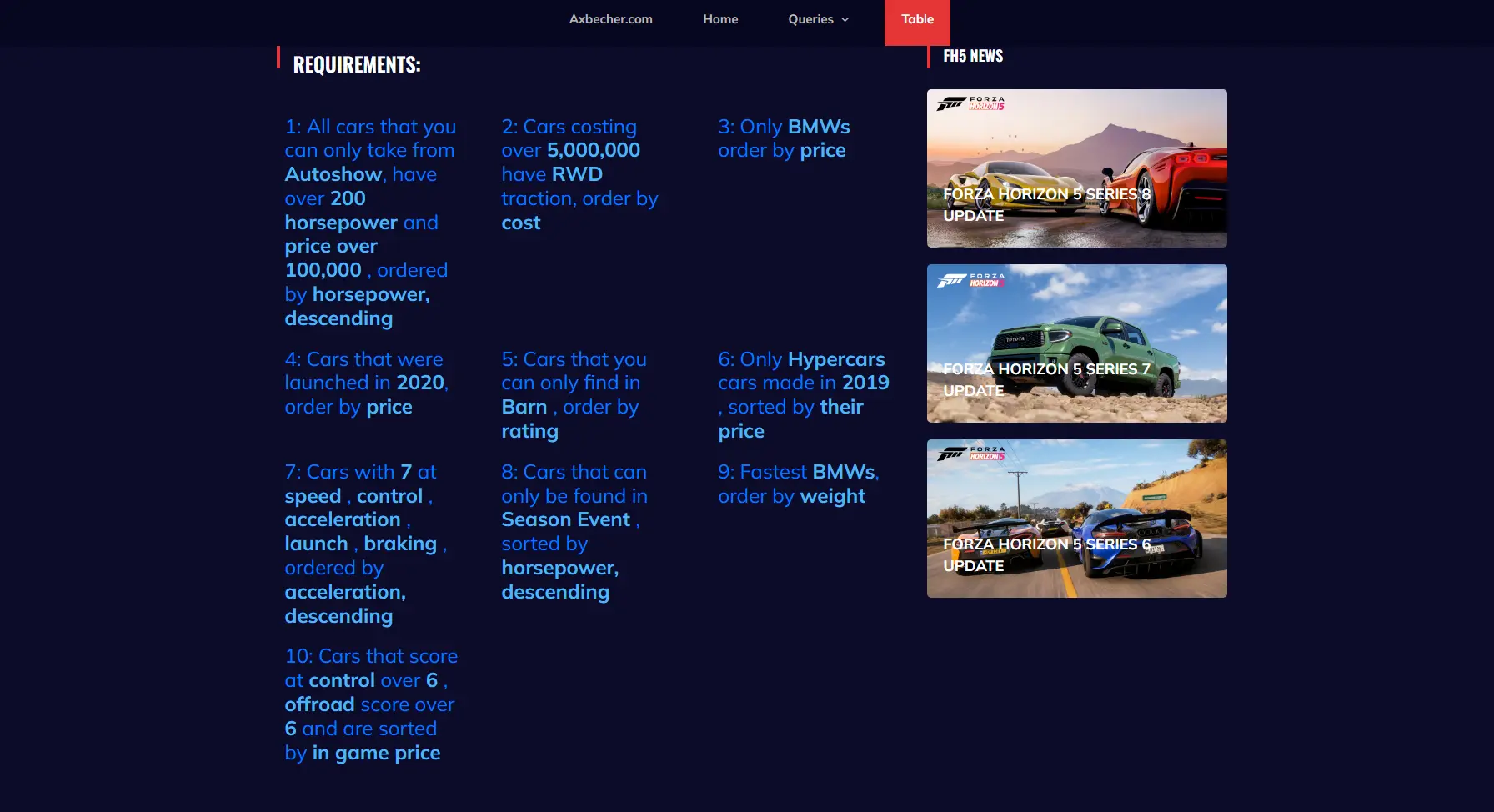
Task: Open the Axbecher.com site link
Action: [x=610, y=19]
